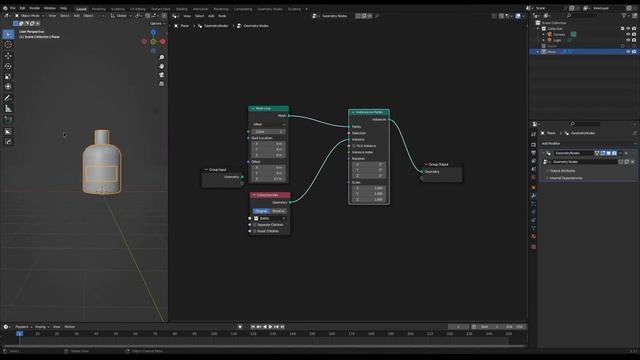
Task: Toggle visibility eye of Light in outliner
Action: (x=628, y=40)
